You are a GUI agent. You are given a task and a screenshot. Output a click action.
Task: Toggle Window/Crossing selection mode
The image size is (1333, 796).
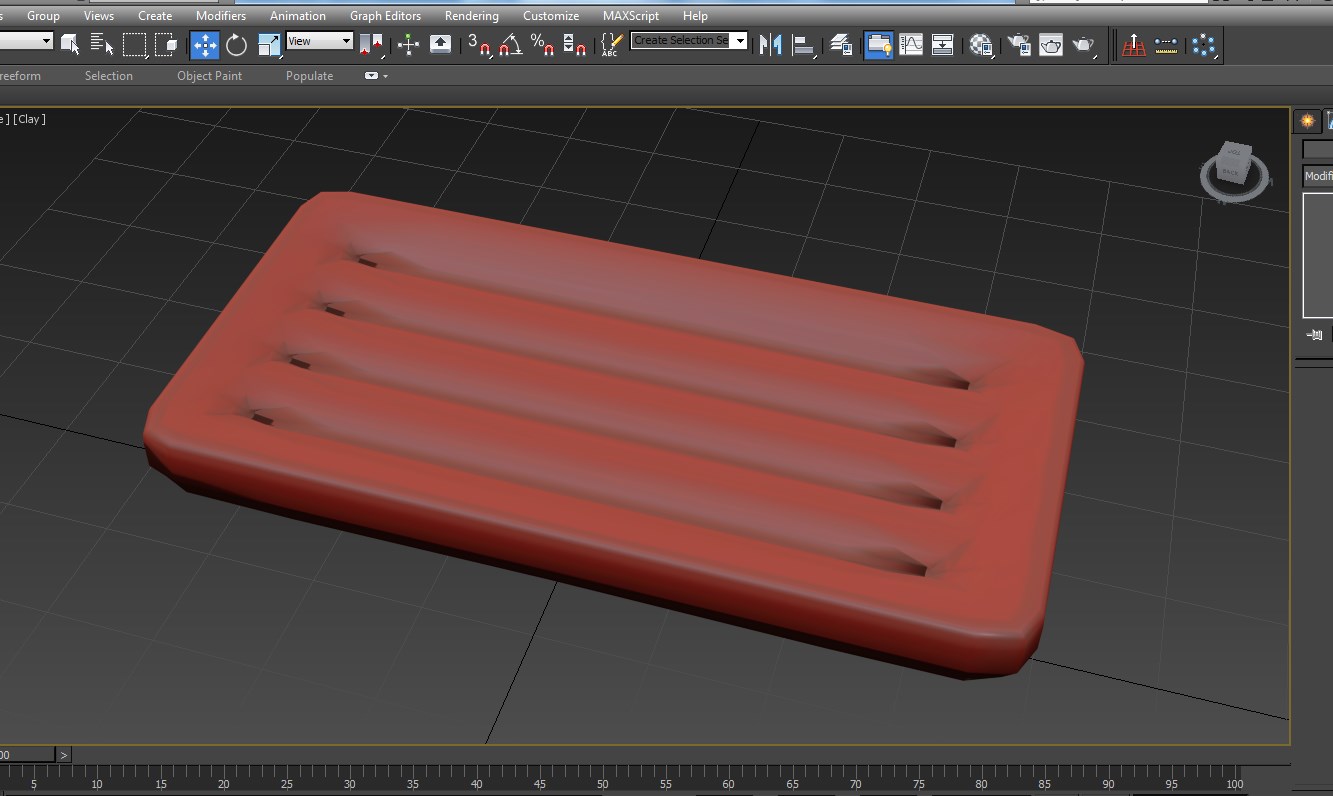coord(167,45)
